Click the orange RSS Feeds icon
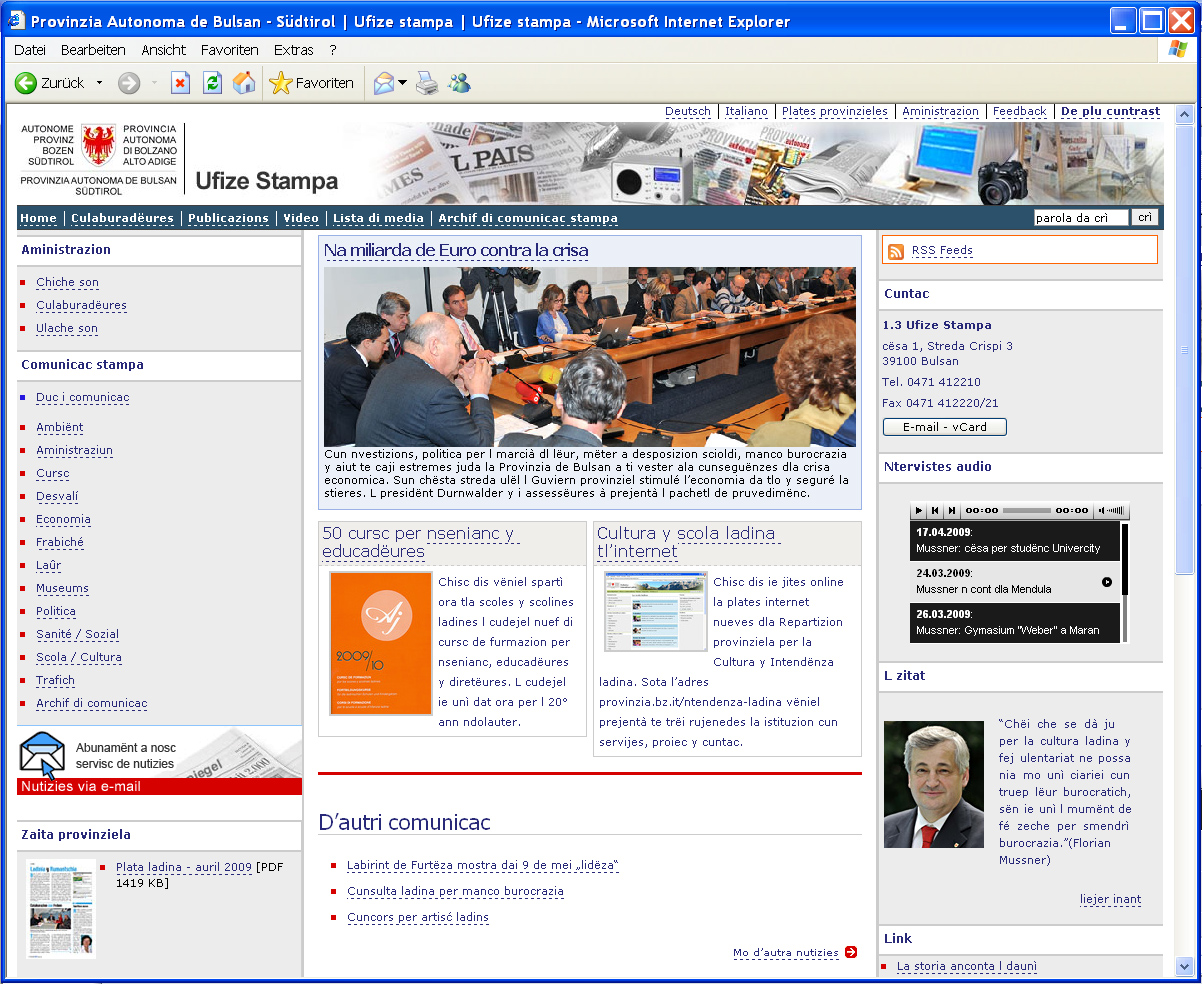1202x984 pixels. pyautogui.click(x=896, y=251)
